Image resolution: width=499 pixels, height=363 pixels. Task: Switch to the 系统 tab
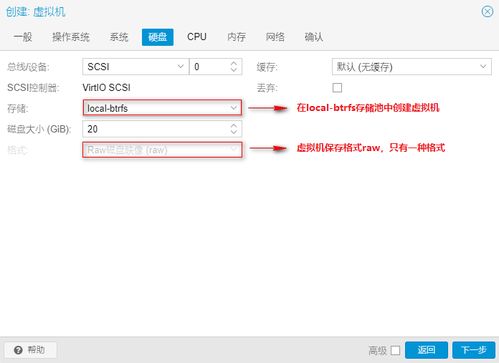pyautogui.click(x=119, y=37)
